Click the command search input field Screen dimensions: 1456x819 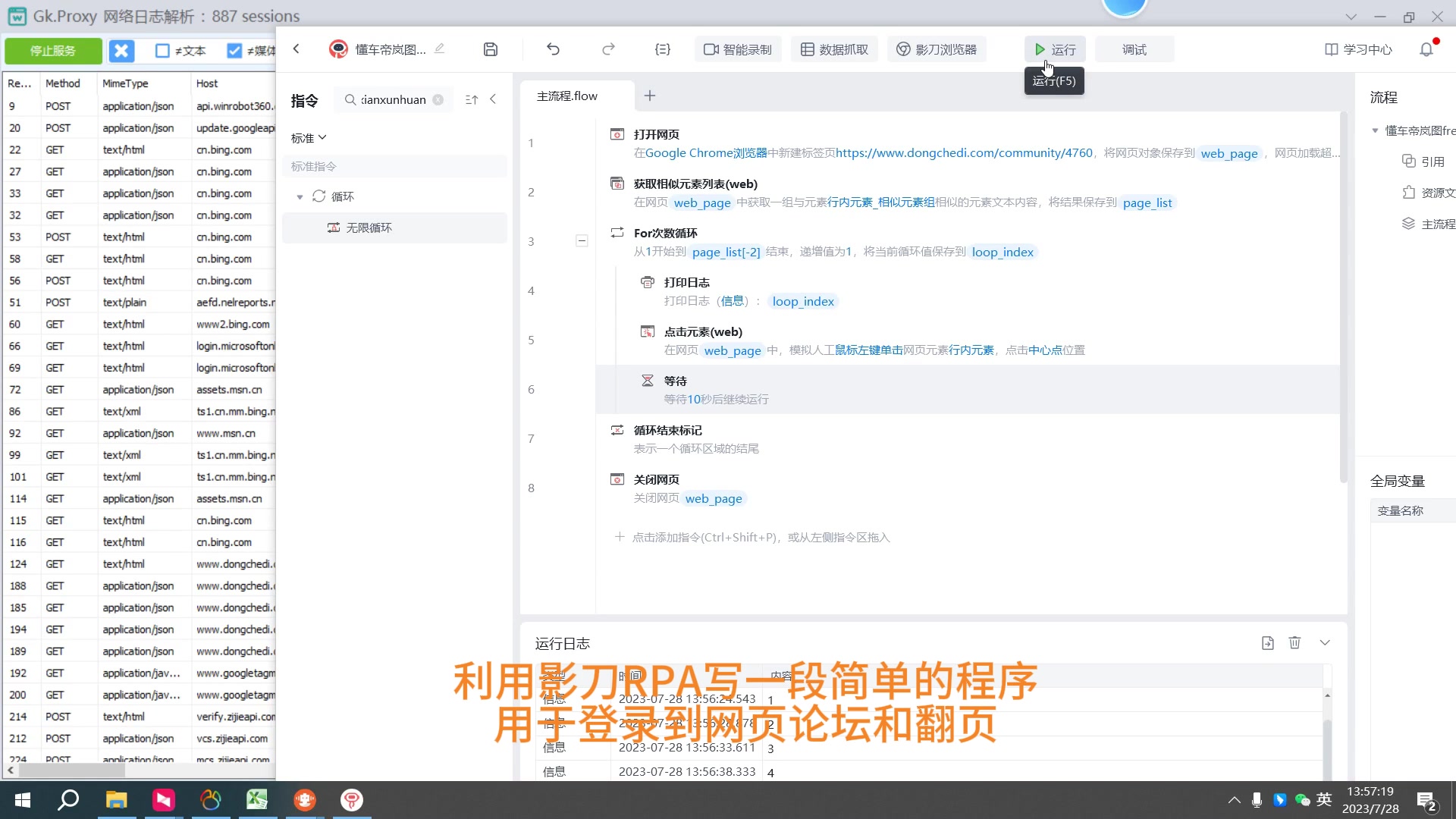tap(393, 100)
